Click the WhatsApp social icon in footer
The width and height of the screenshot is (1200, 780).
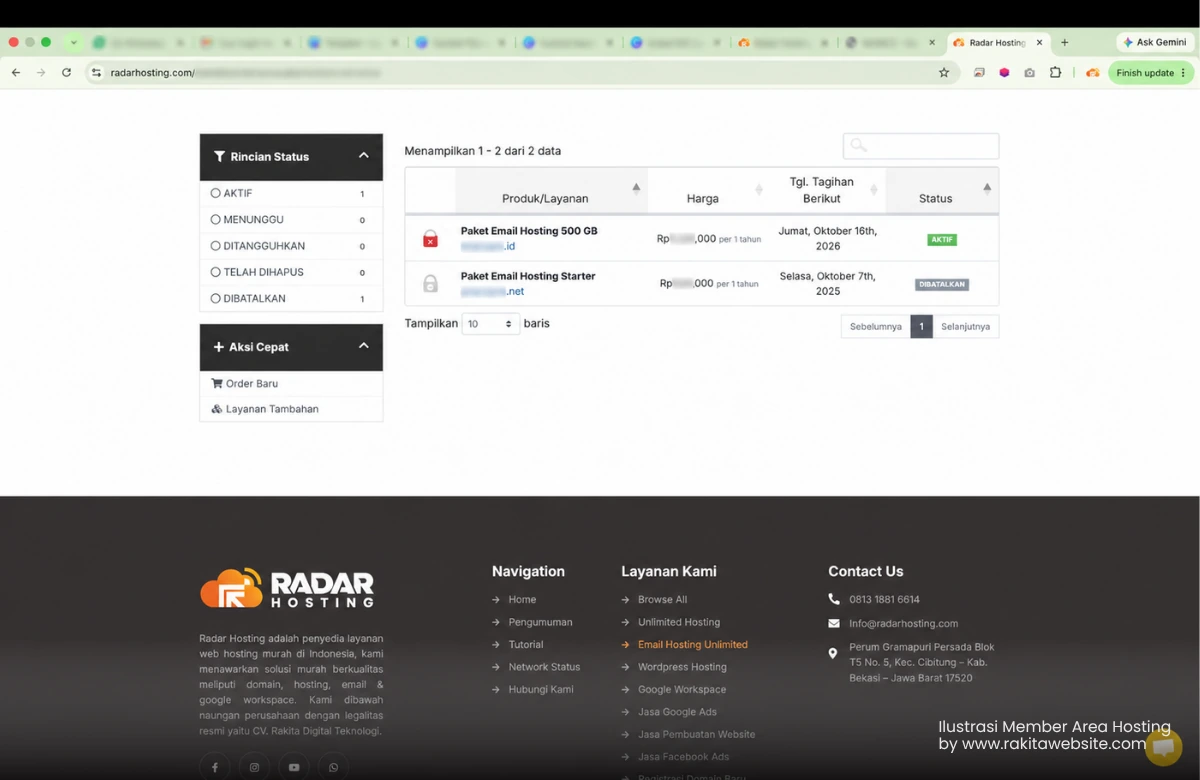pyautogui.click(x=333, y=767)
